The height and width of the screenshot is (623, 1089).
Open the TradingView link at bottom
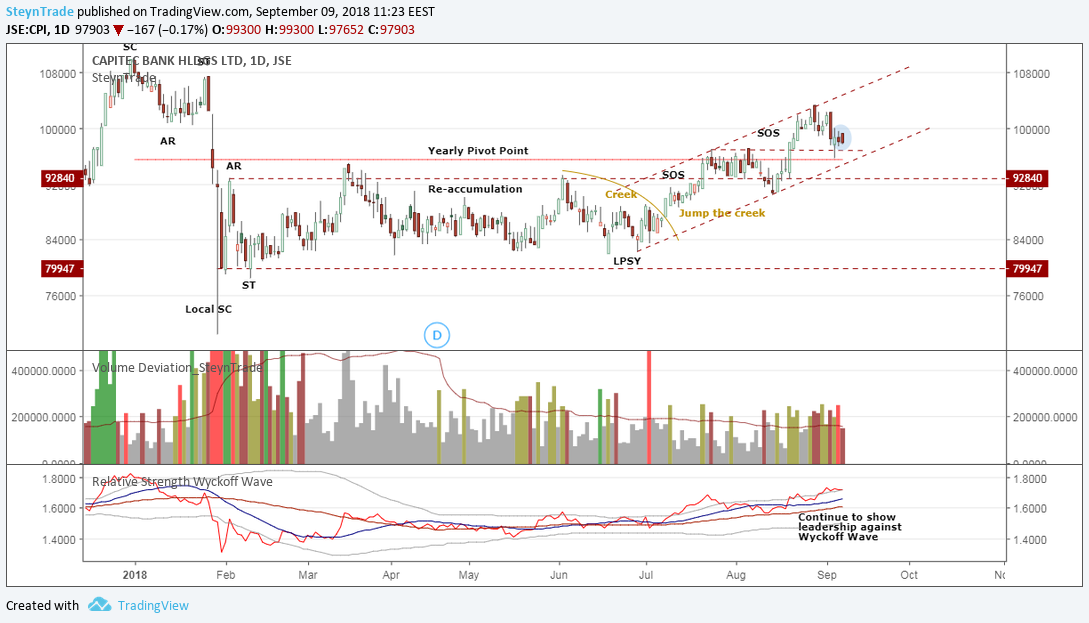153,606
